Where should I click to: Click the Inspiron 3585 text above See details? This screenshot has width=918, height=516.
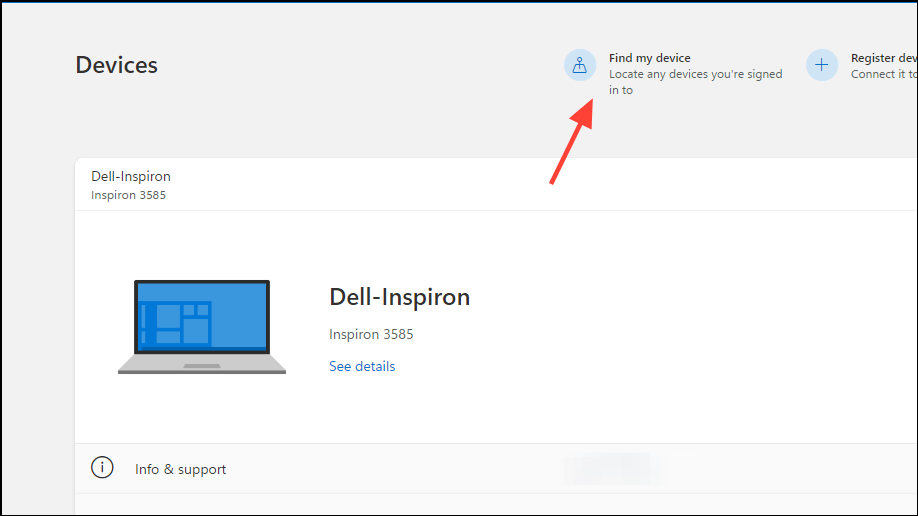pyautogui.click(x=371, y=334)
